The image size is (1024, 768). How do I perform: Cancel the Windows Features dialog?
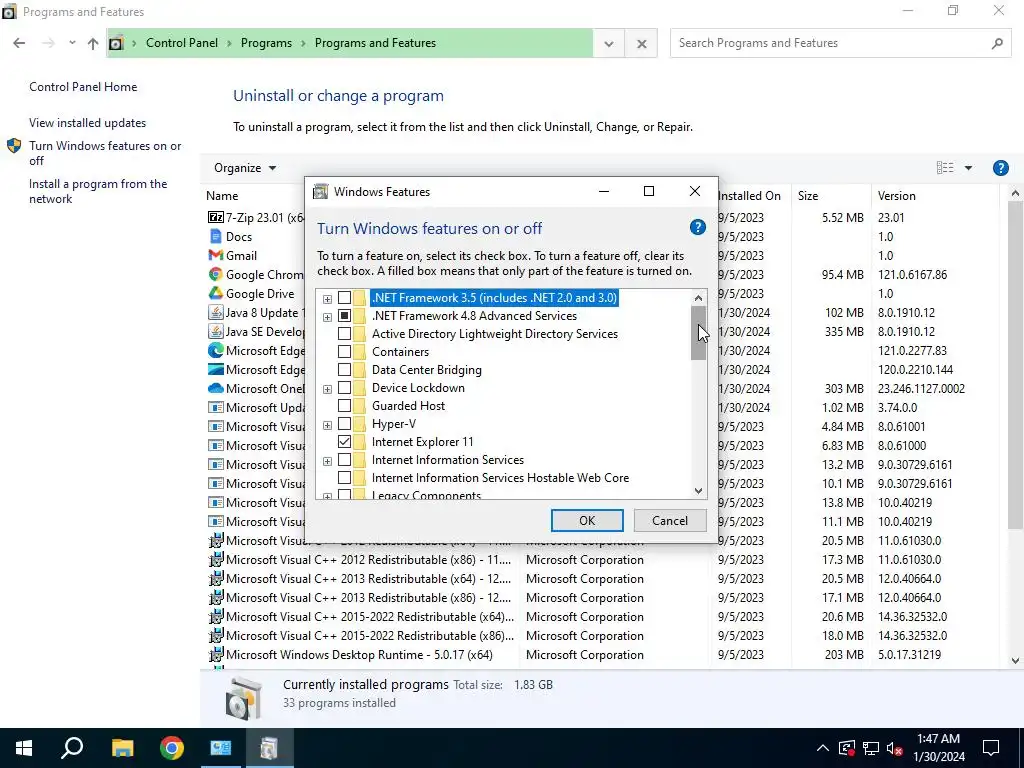pyautogui.click(x=669, y=520)
